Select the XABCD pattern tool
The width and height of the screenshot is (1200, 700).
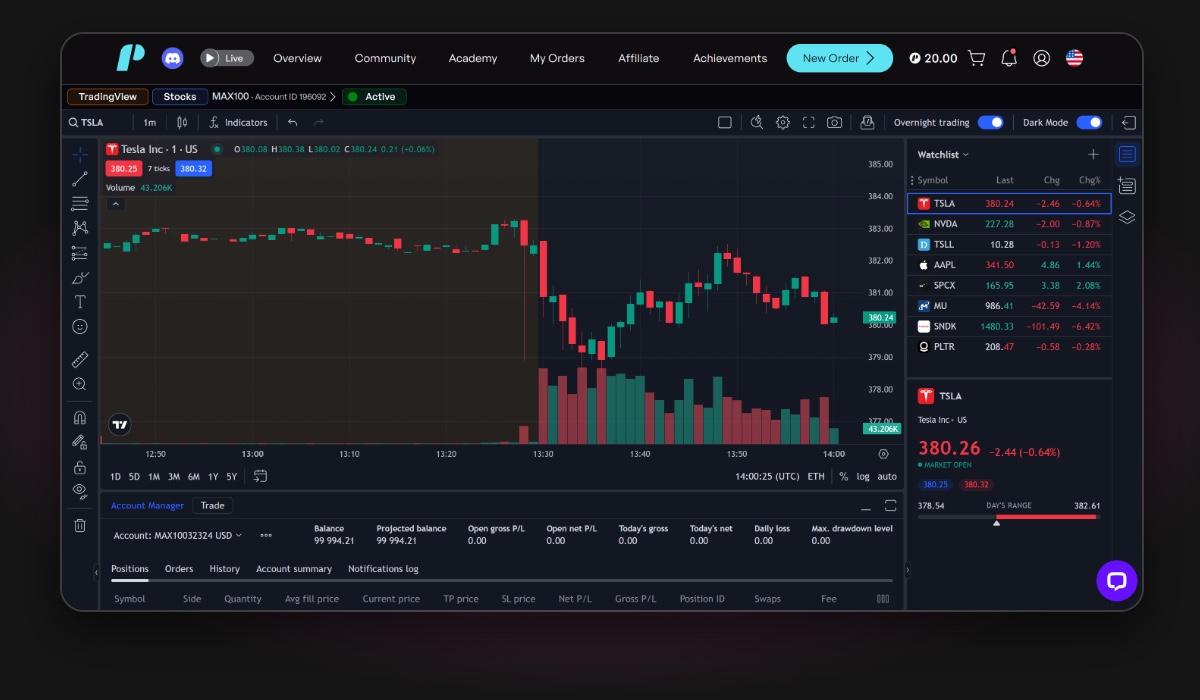coord(80,228)
